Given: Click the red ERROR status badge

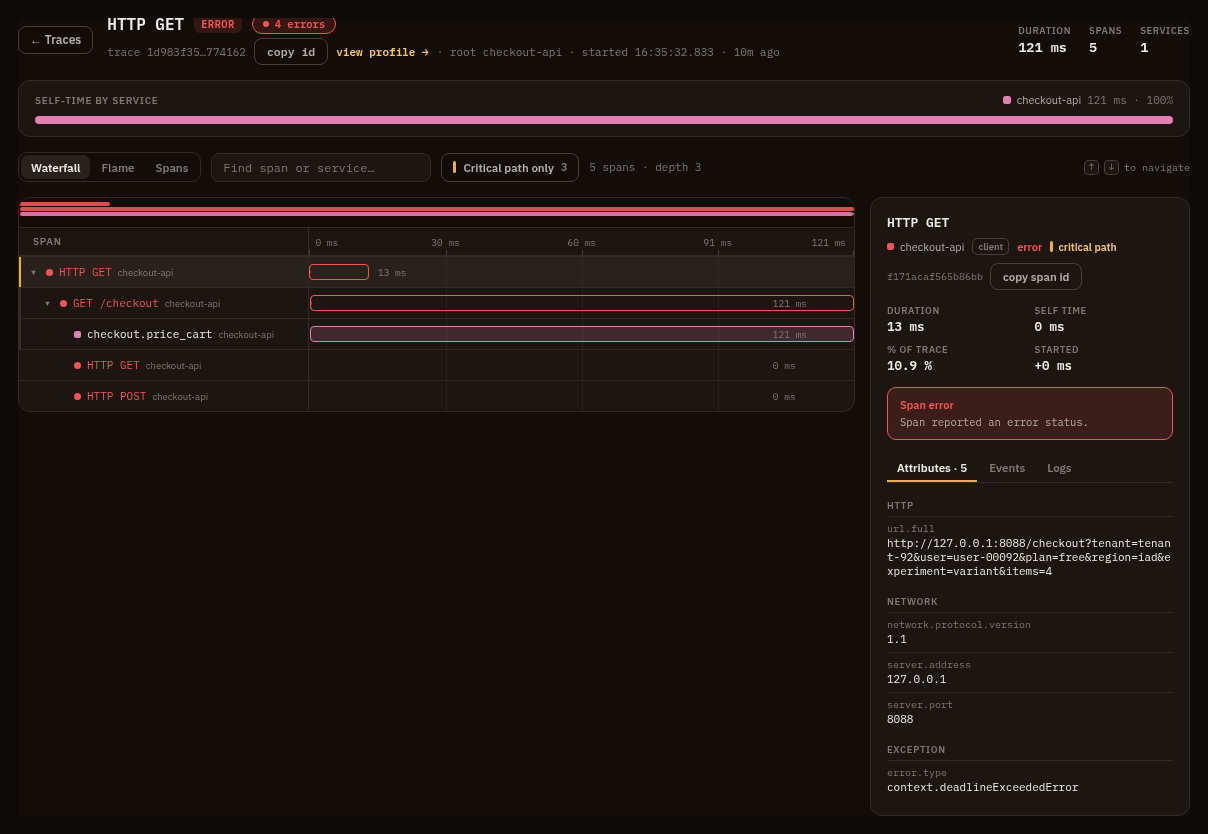Looking at the screenshot, I should tap(218, 25).
